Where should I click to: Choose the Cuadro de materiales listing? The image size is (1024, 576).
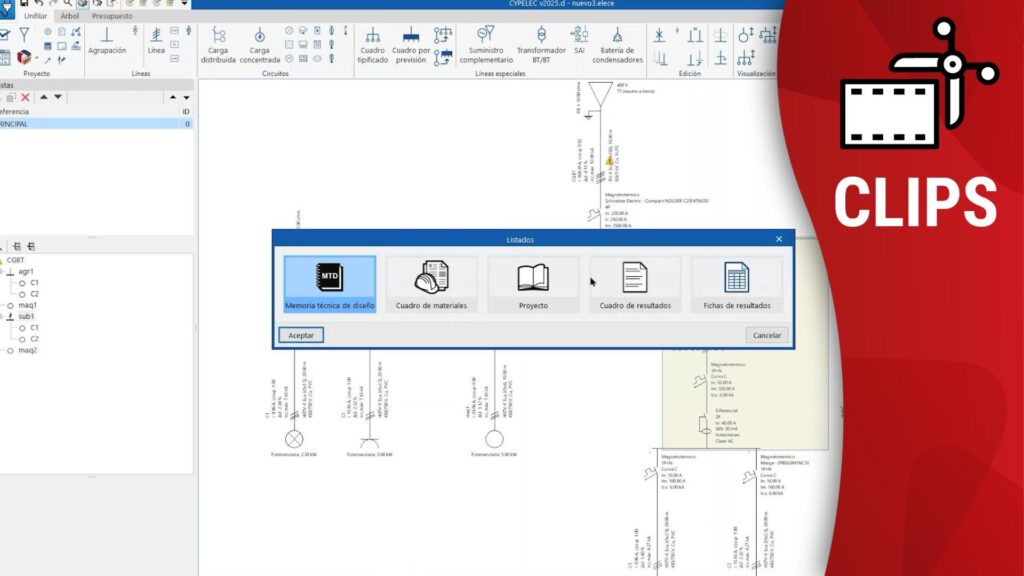point(431,284)
